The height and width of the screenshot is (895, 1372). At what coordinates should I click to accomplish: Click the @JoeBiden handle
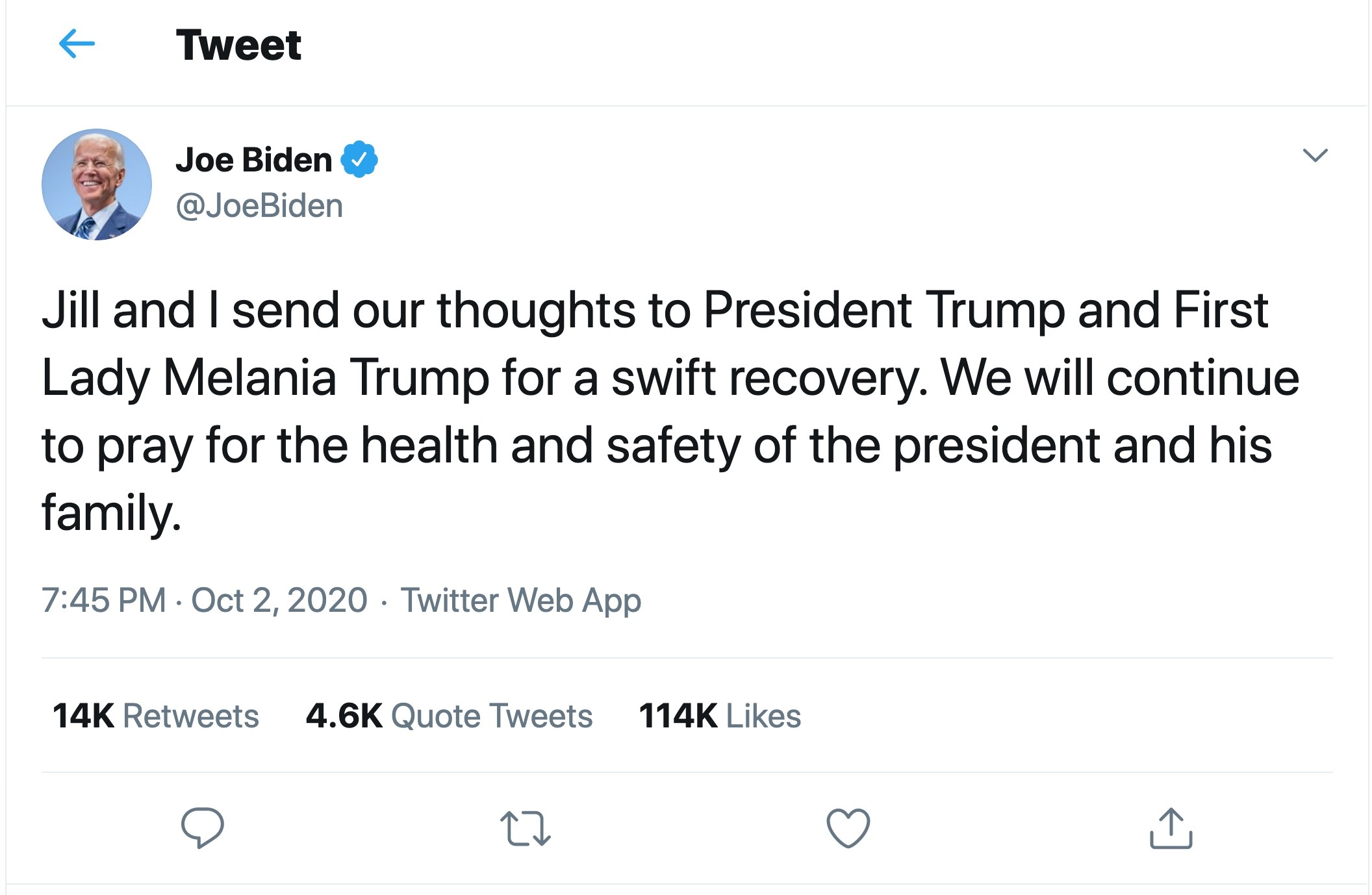[x=260, y=206]
